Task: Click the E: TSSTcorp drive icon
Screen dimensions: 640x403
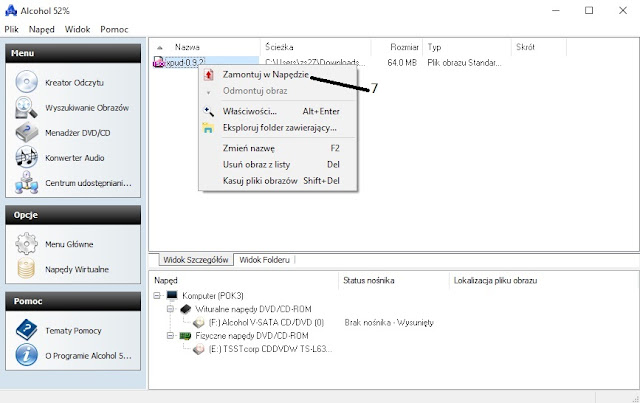Action: (x=199, y=349)
